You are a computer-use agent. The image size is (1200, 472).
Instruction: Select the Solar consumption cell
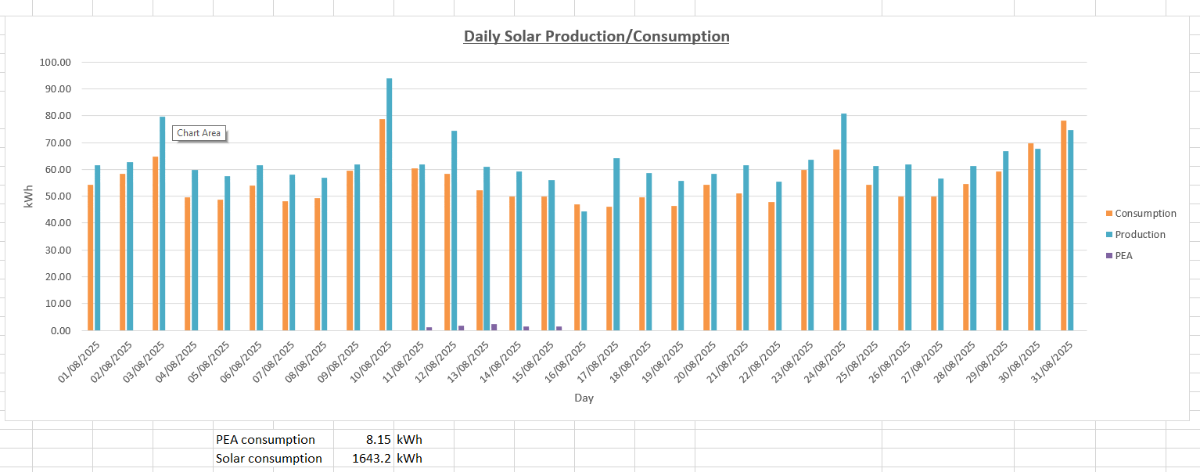[269, 459]
